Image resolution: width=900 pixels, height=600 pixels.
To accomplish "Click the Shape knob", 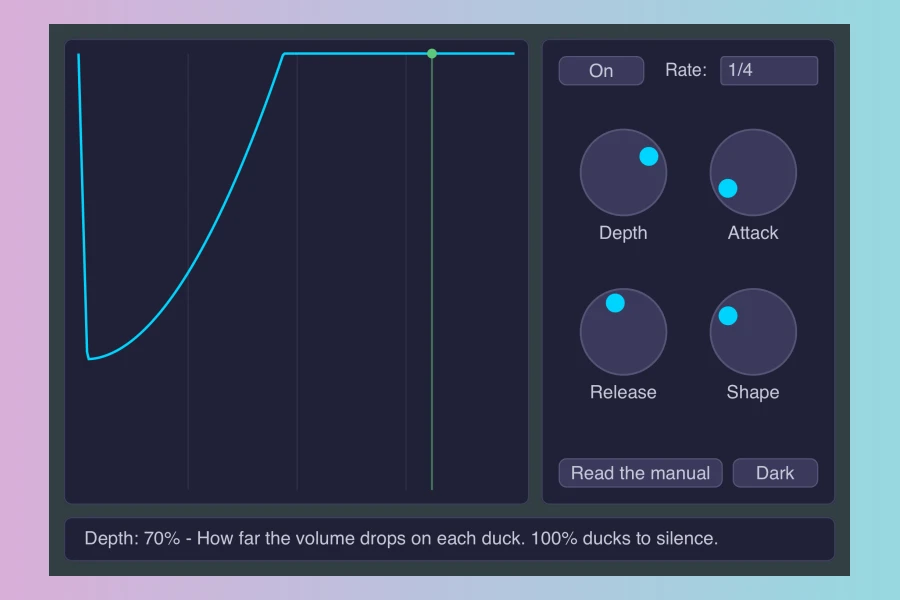I will click(x=753, y=332).
